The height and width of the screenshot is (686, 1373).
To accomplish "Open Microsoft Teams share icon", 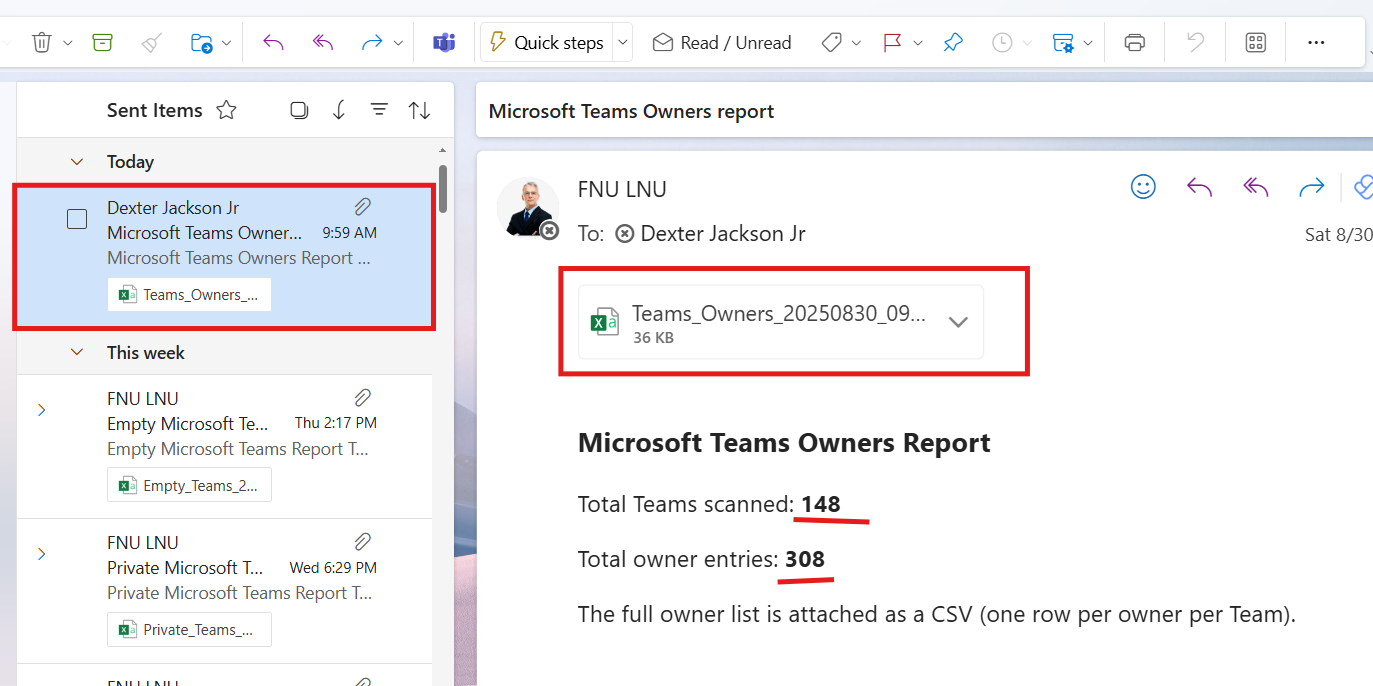I will coord(443,42).
